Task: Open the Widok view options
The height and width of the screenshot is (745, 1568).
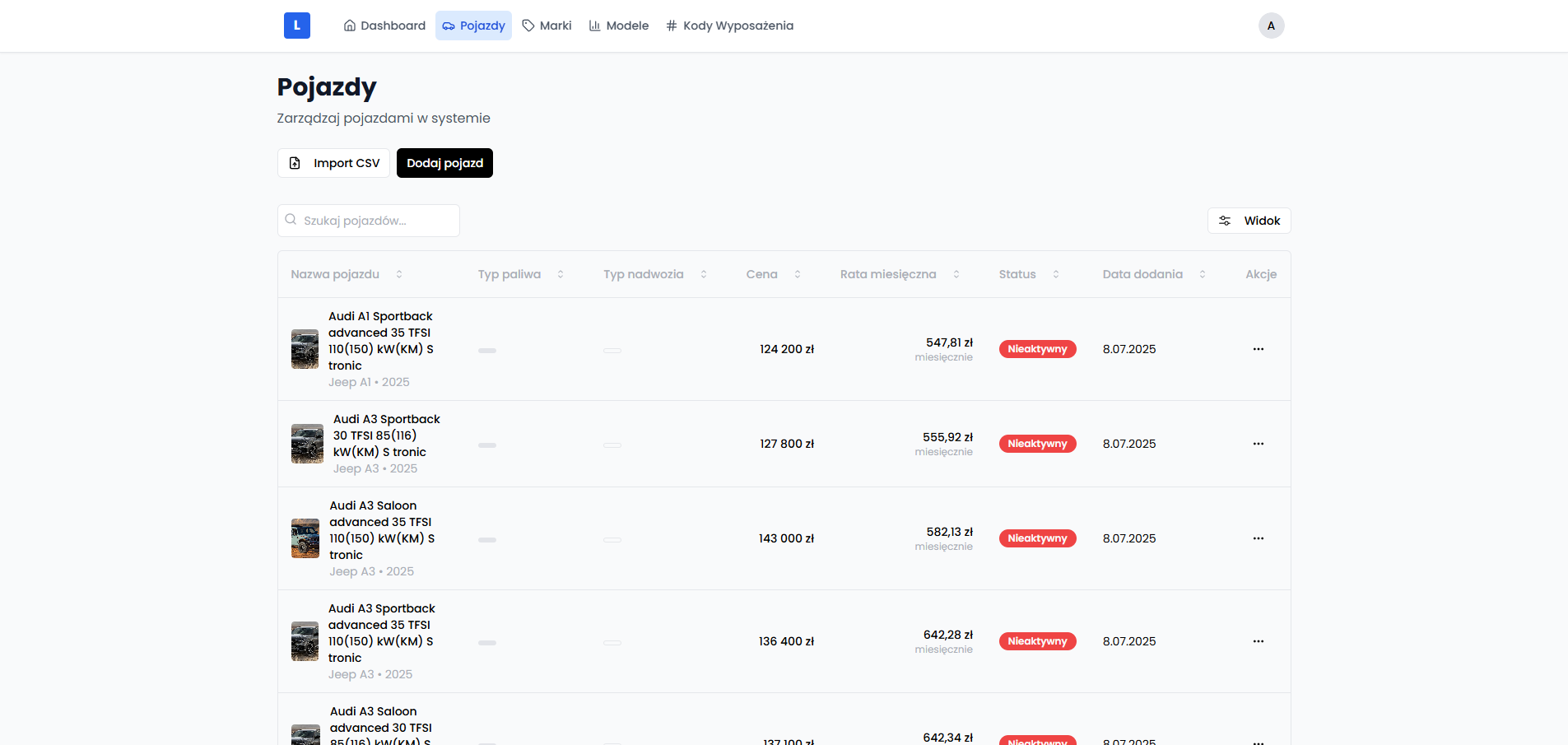Action: coord(1249,221)
